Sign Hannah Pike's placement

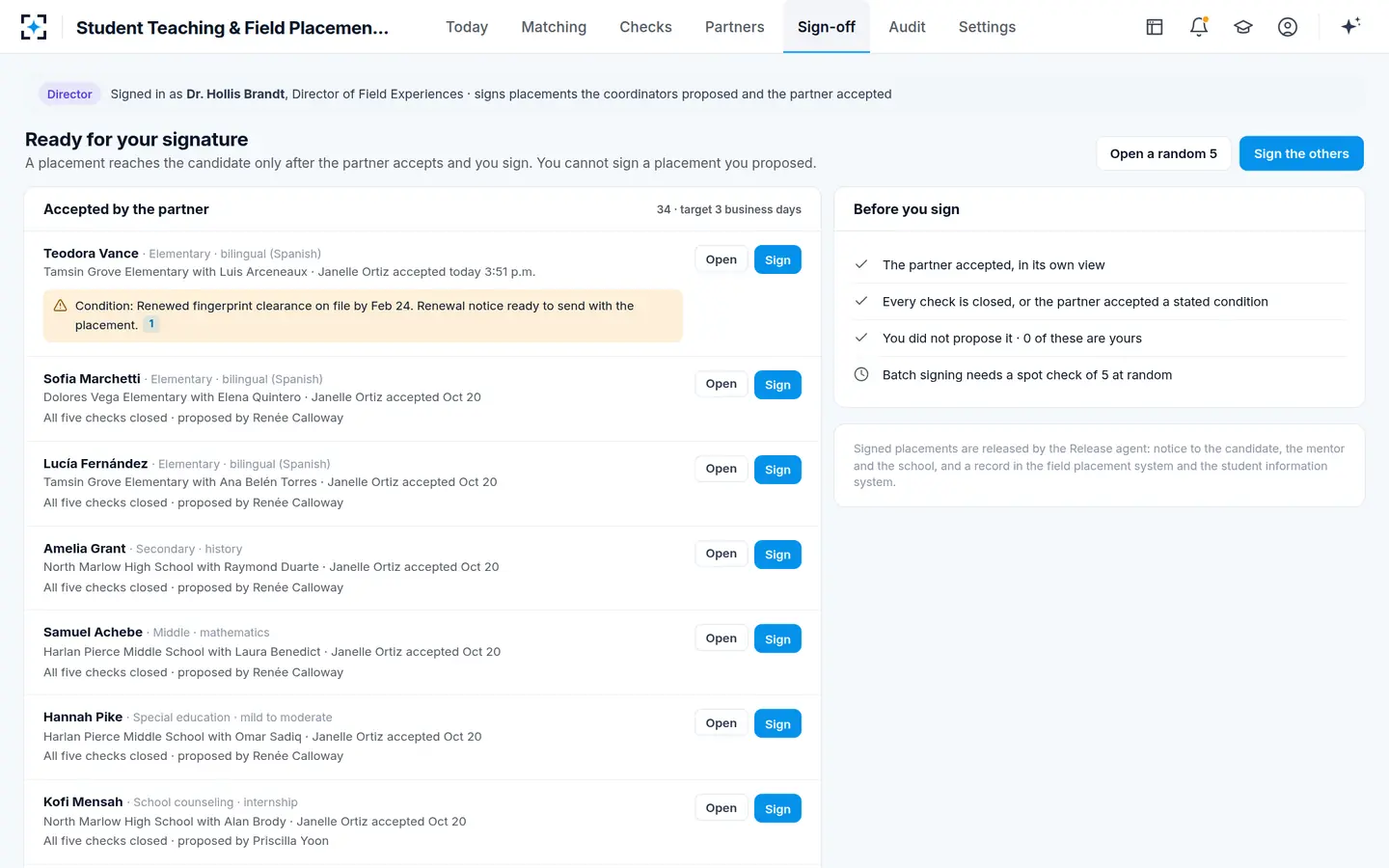pyautogui.click(x=777, y=724)
